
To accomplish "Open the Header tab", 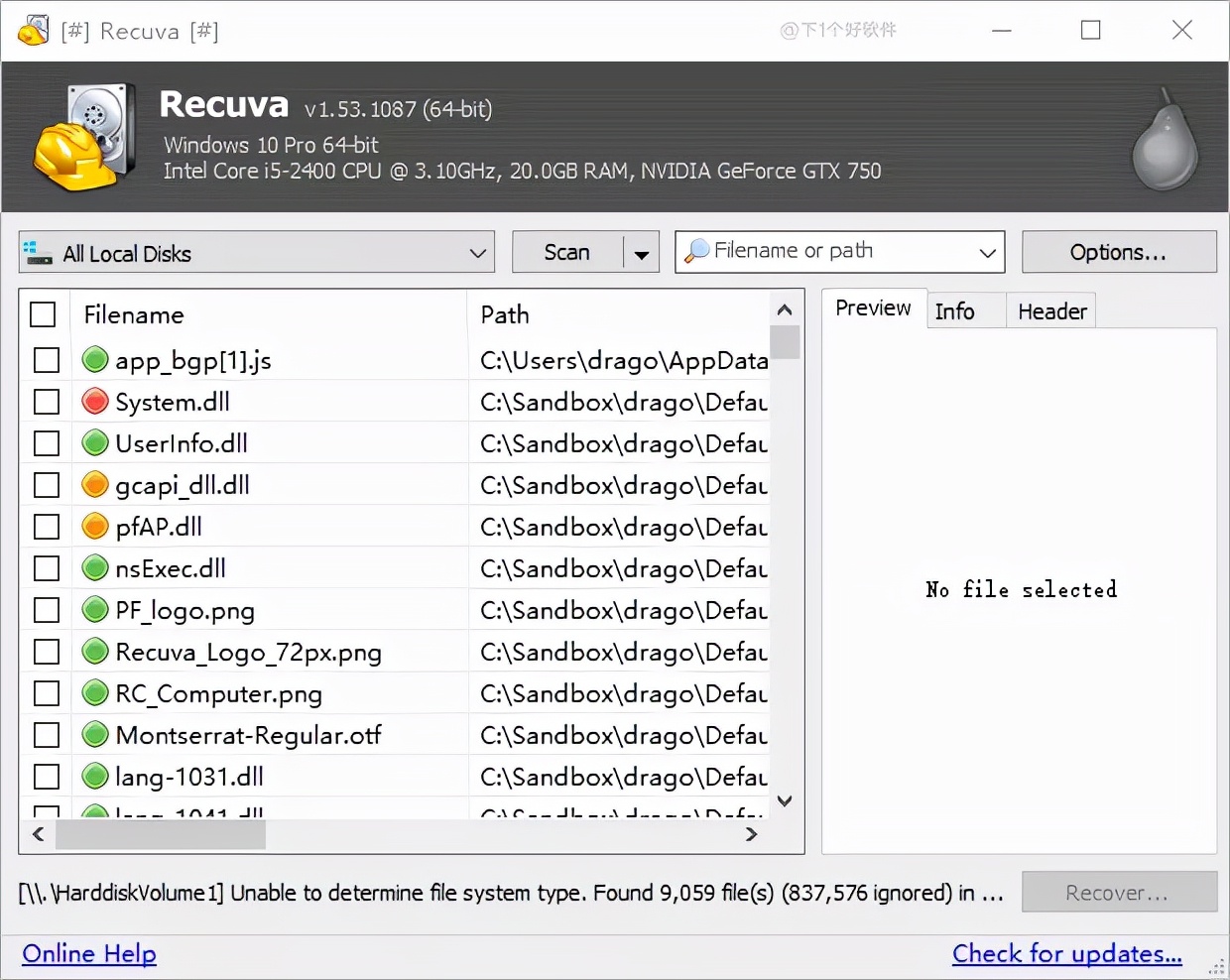I will pos(1051,311).
